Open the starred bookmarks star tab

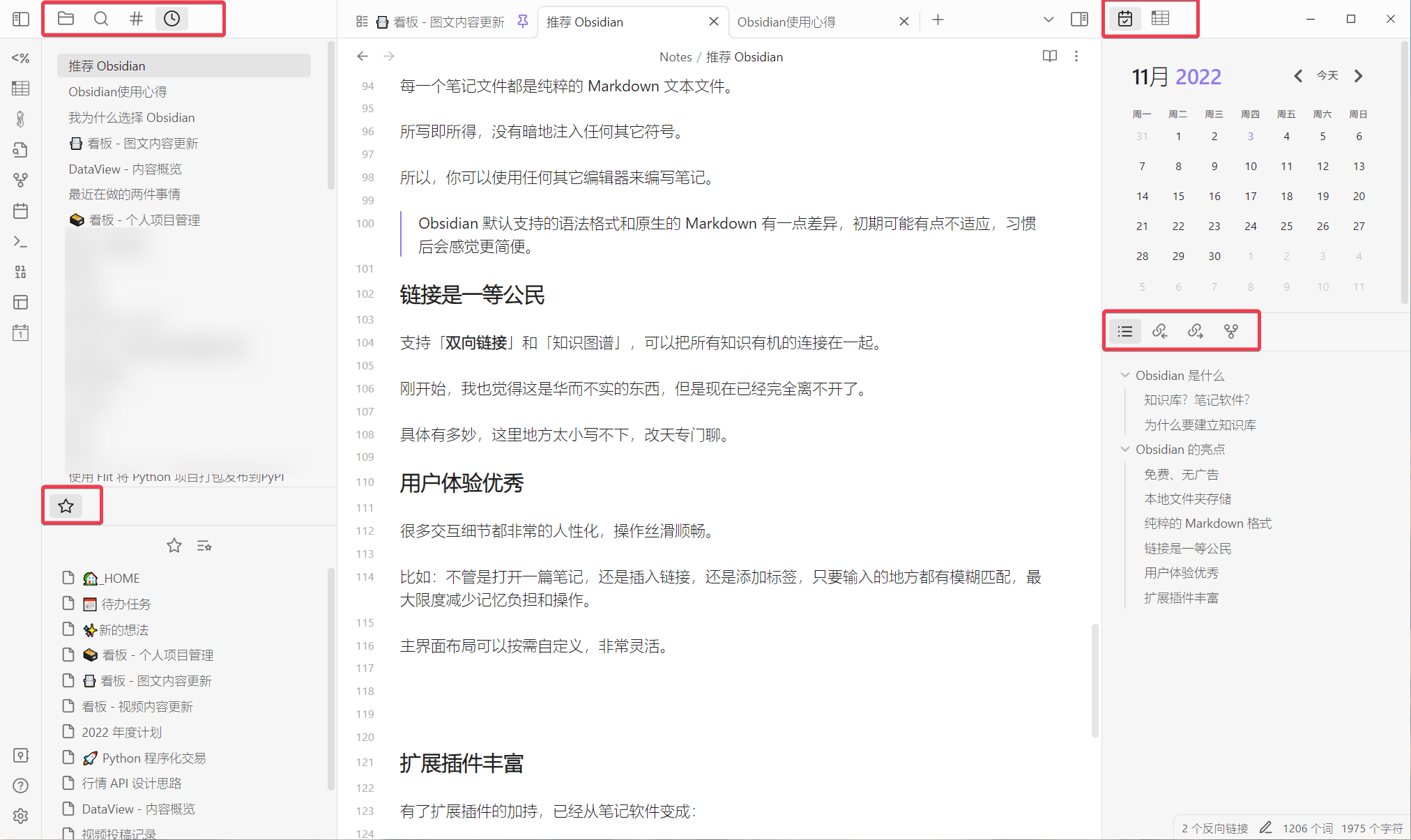[x=66, y=506]
